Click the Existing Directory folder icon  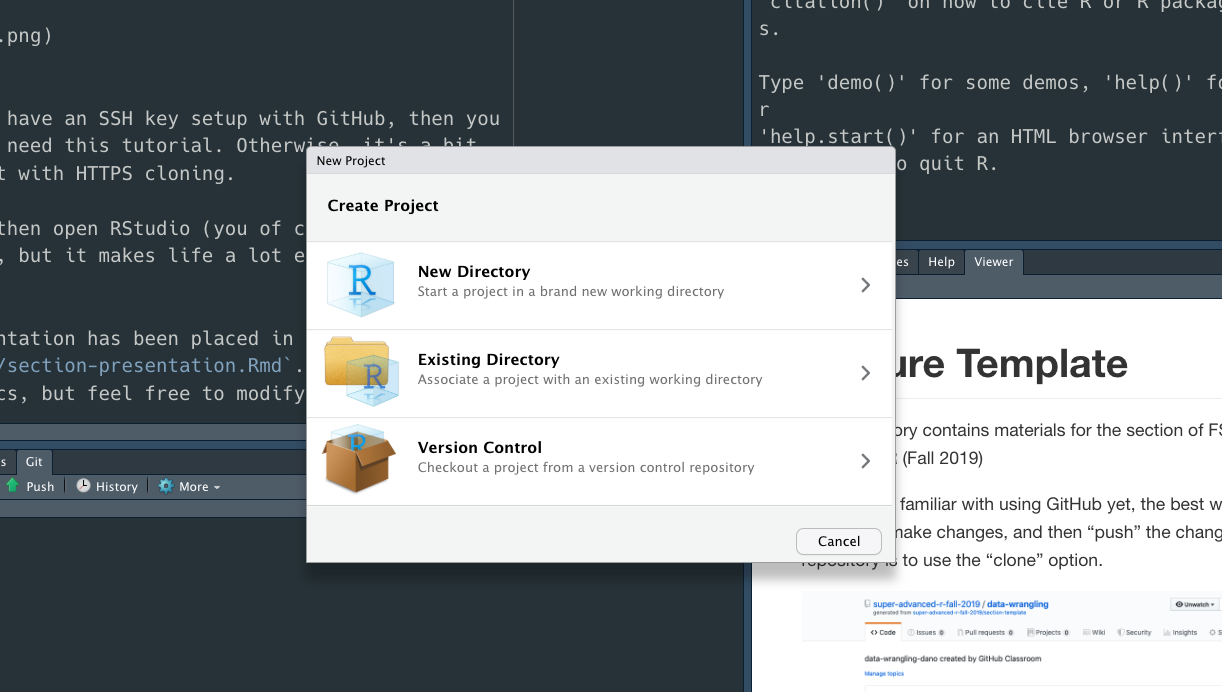[361, 373]
